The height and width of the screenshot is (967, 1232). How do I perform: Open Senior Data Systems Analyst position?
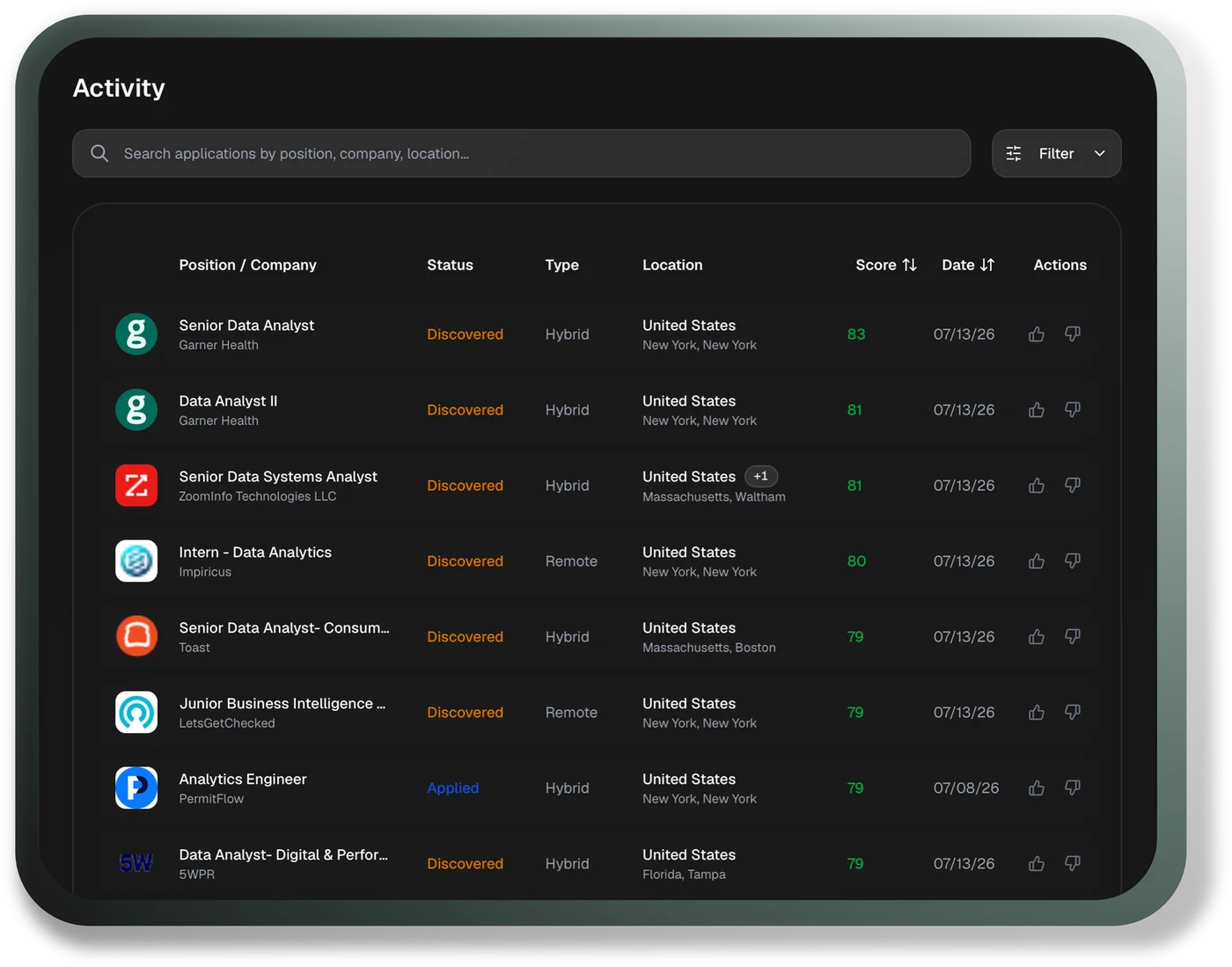coord(278,477)
